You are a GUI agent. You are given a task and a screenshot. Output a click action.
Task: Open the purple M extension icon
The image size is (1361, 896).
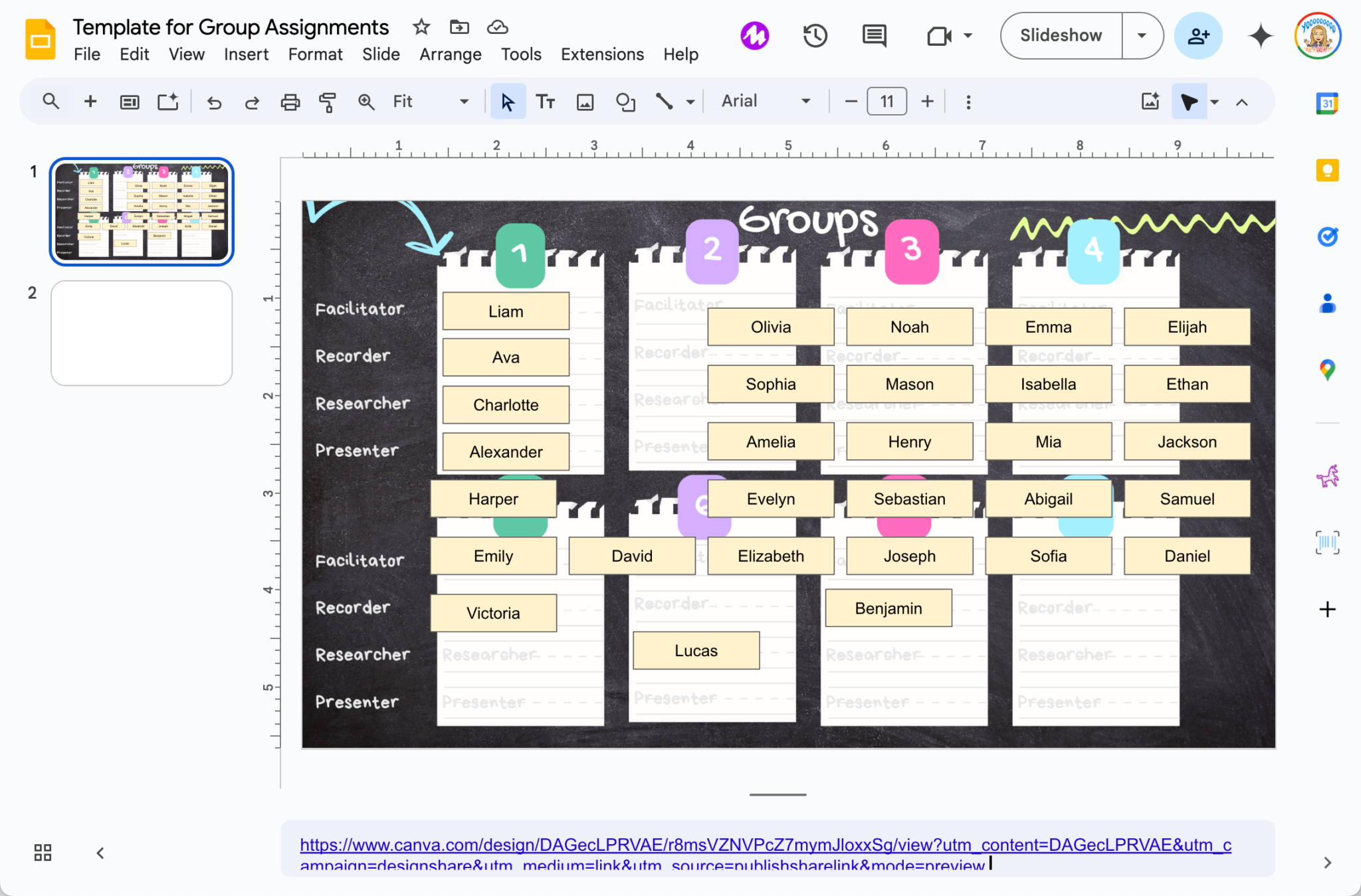(x=755, y=35)
